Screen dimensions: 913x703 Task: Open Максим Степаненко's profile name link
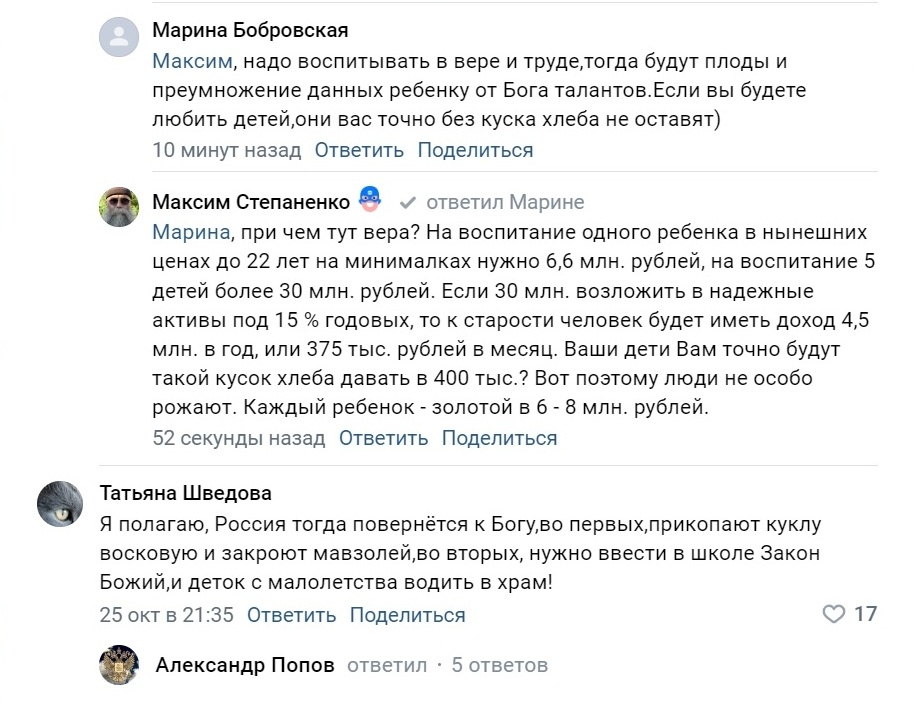coord(251,202)
